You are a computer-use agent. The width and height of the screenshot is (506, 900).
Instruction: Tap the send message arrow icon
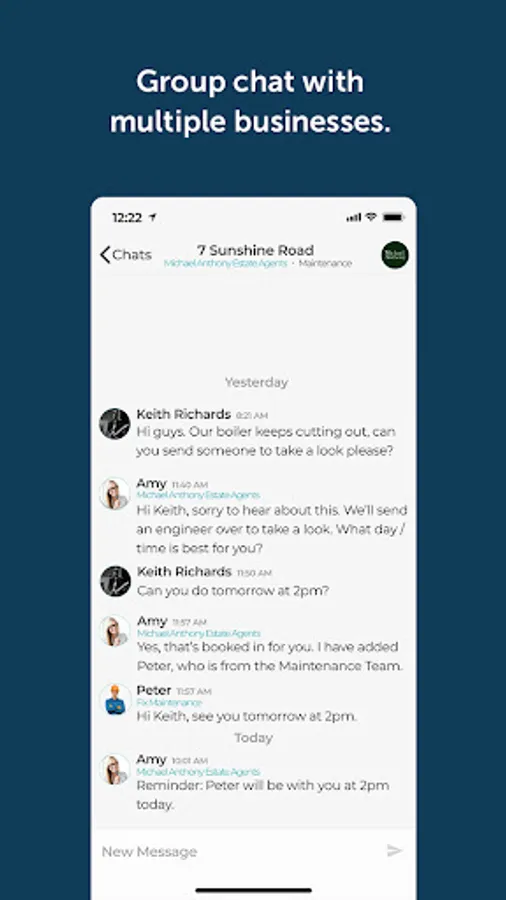coord(395,850)
